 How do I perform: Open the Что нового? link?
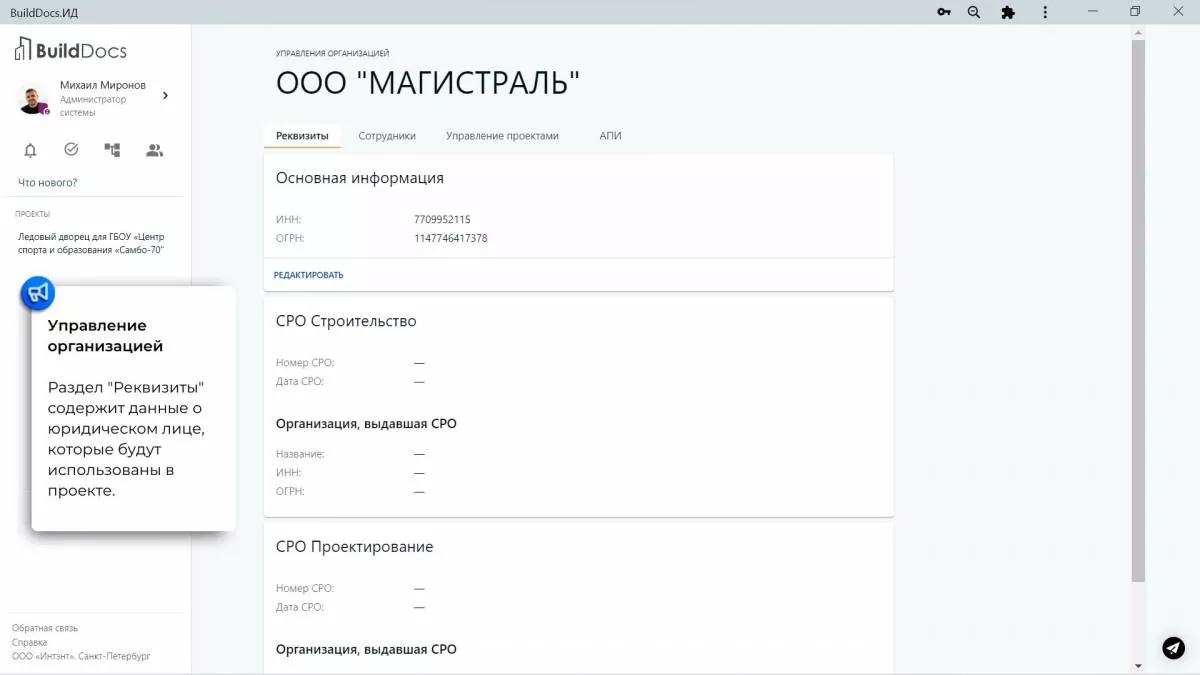point(46,182)
